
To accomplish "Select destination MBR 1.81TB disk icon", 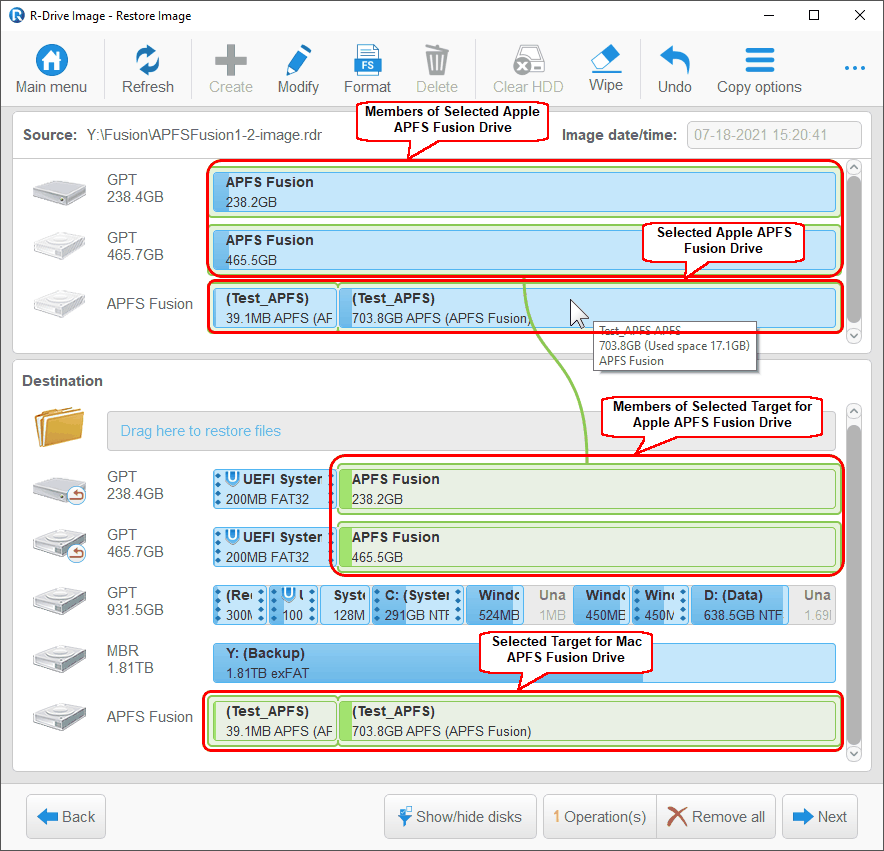I will click(59, 659).
